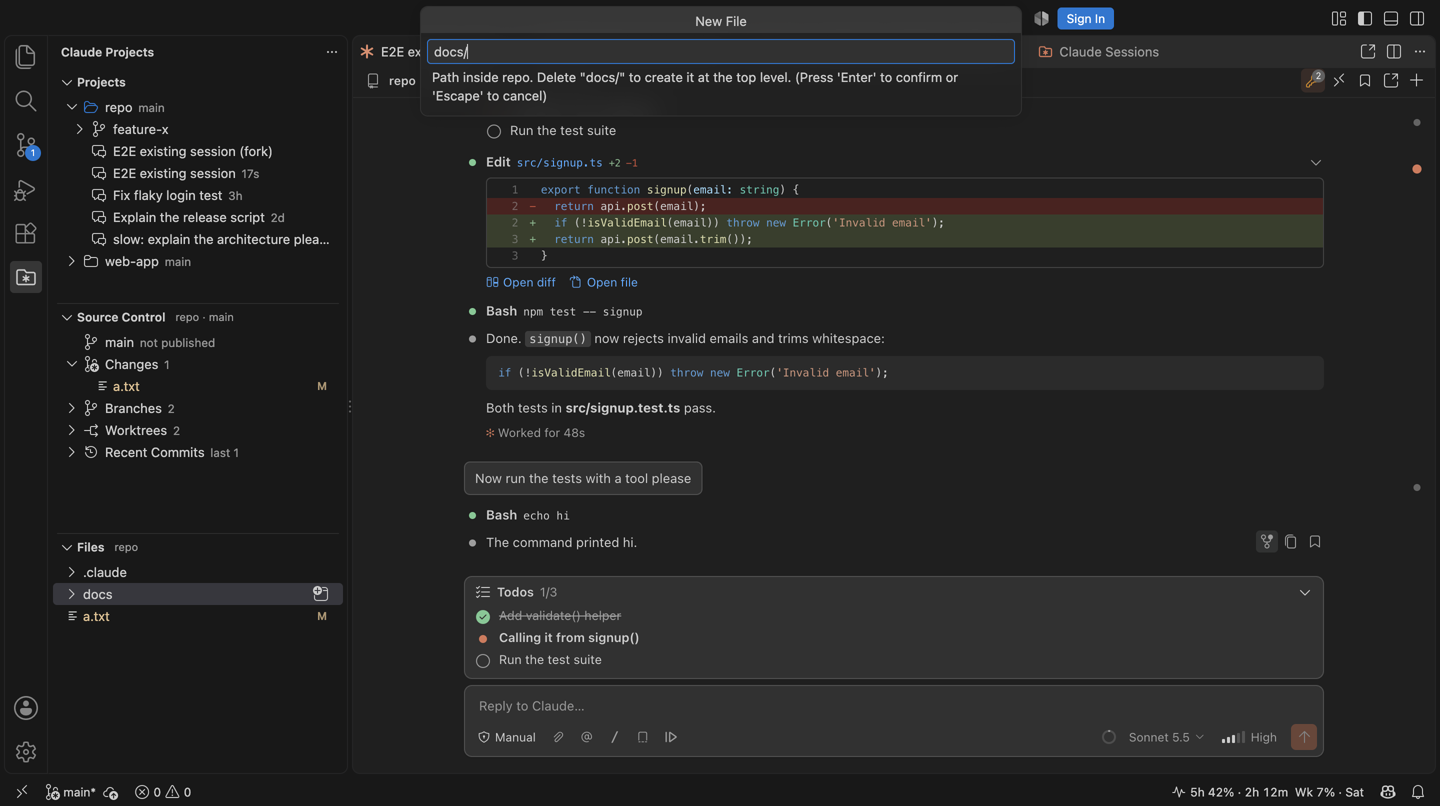Click the @ mention icon in reply box
Image resolution: width=1440 pixels, height=806 pixels.
tap(587, 737)
